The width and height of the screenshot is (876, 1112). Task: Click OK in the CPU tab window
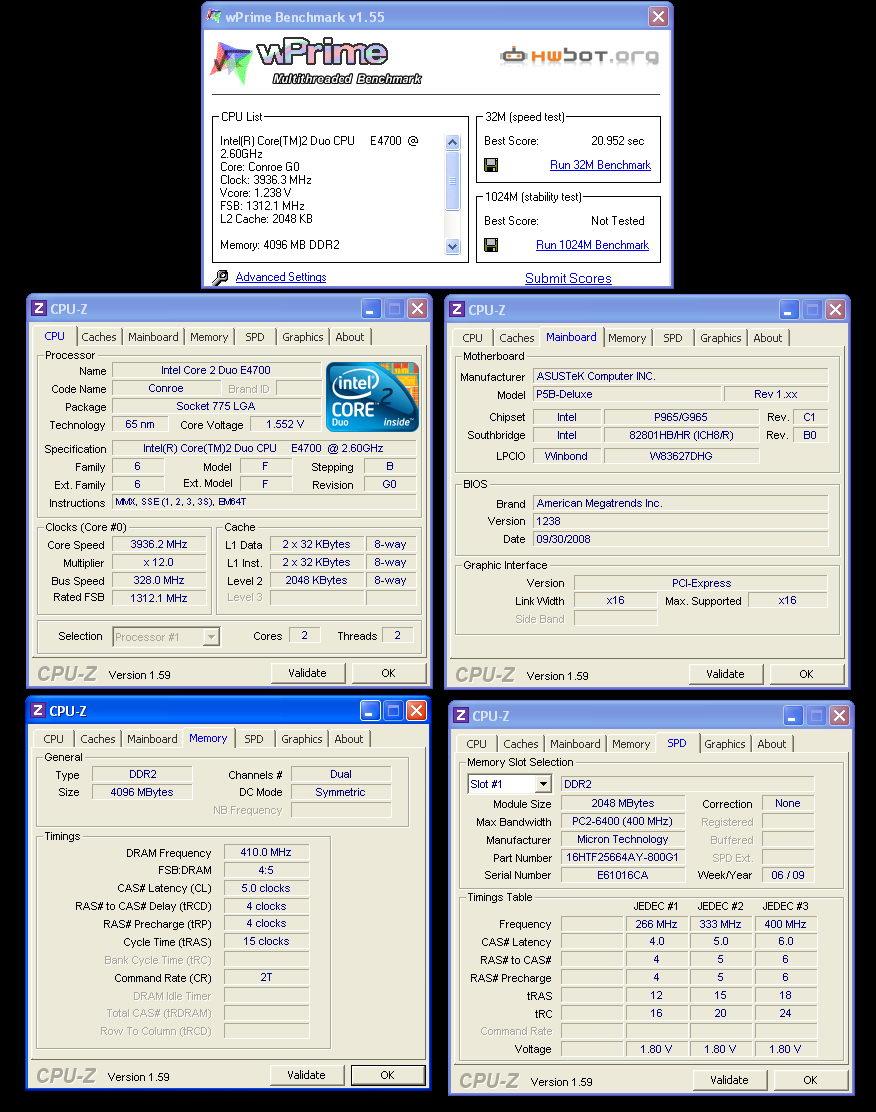[388, 673]
